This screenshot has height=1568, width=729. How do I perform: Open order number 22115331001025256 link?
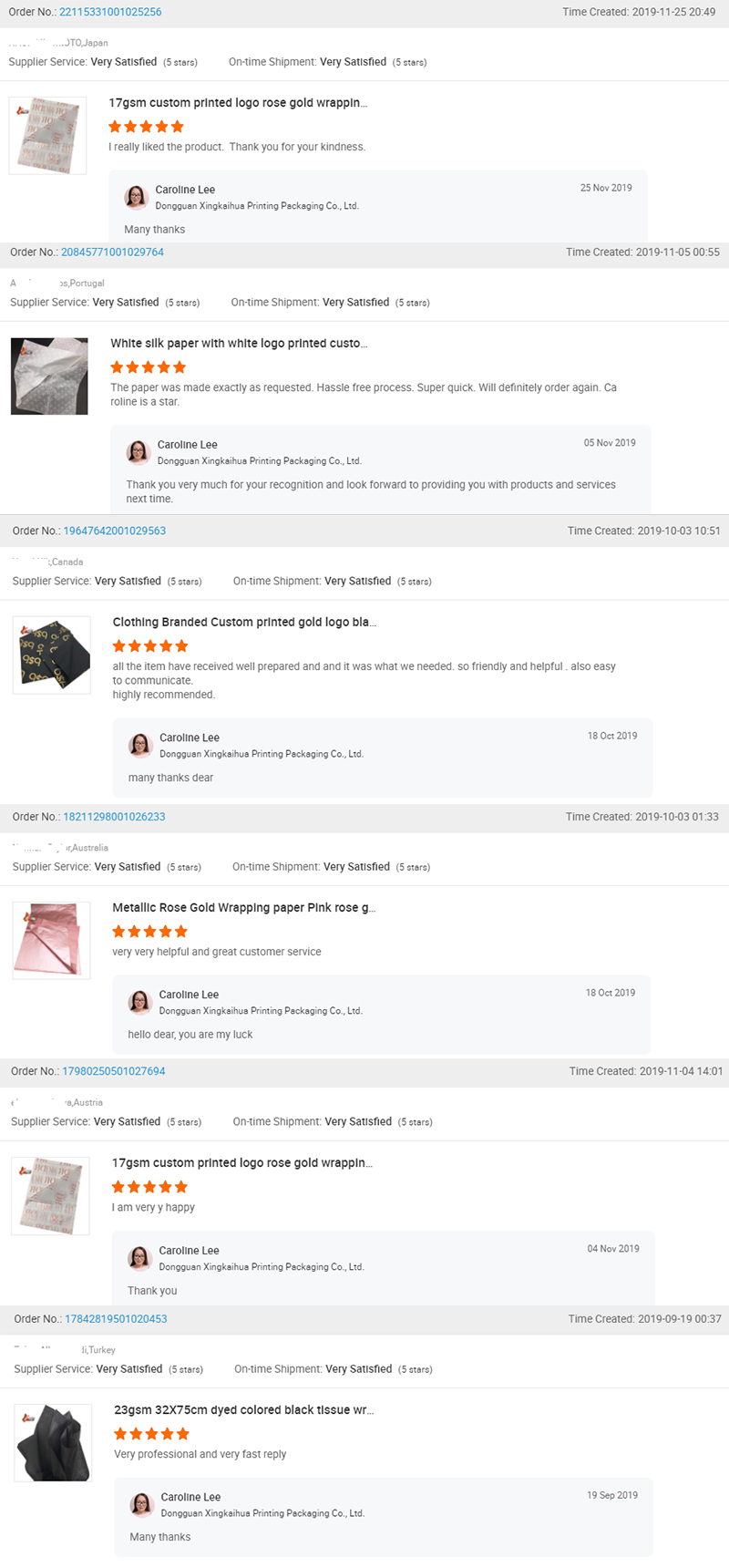[110, 12]
